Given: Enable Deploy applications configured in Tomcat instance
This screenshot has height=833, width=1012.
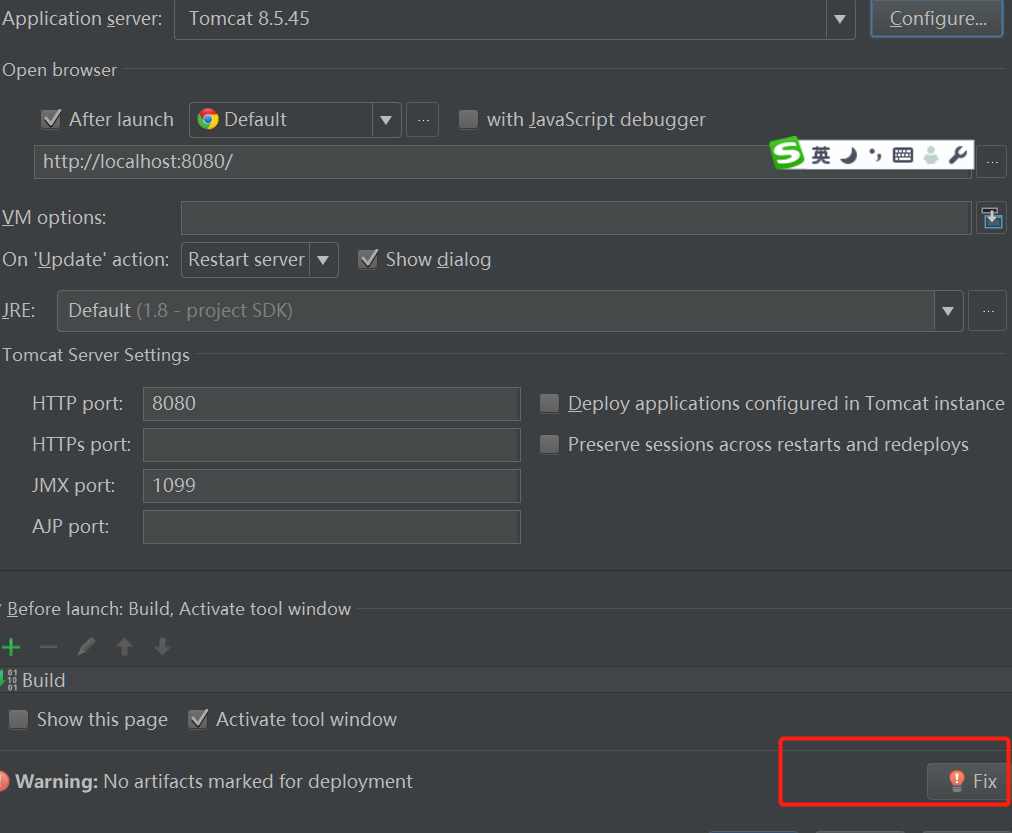Looking at the screenshot, I should (549, 403).
